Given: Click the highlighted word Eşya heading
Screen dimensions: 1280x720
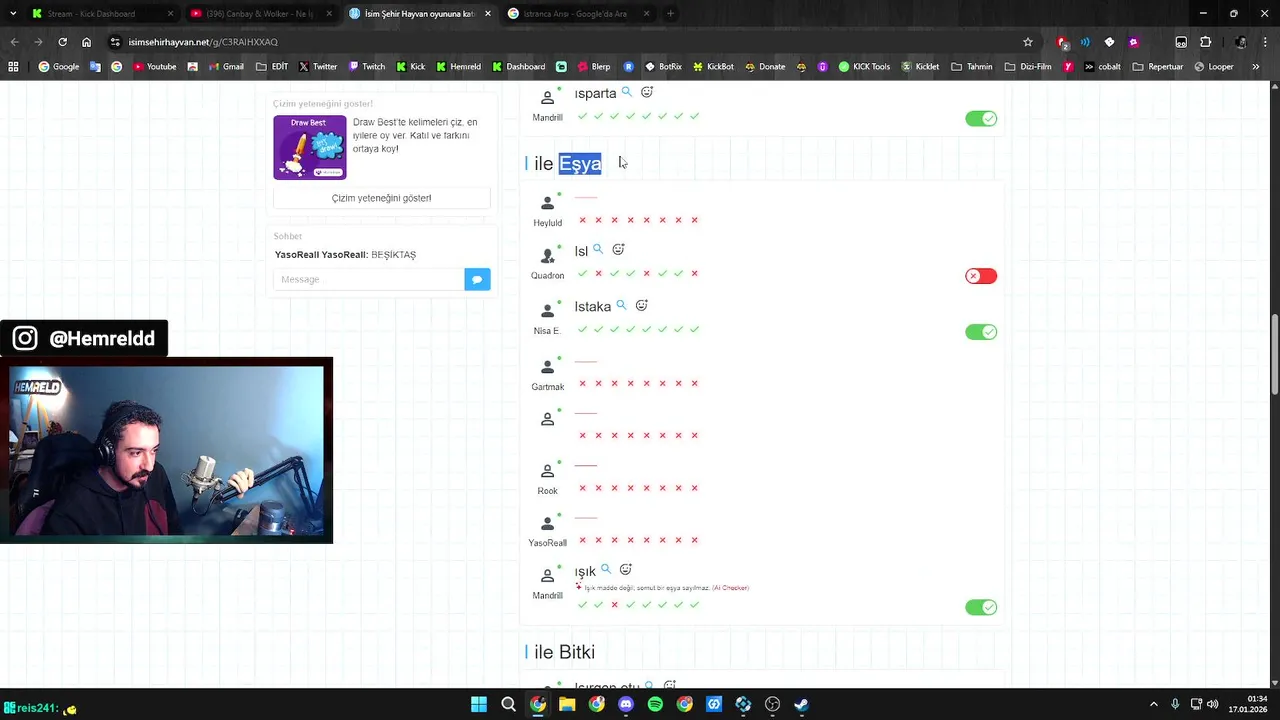Looking at the screenshot, I should [580, 163].
